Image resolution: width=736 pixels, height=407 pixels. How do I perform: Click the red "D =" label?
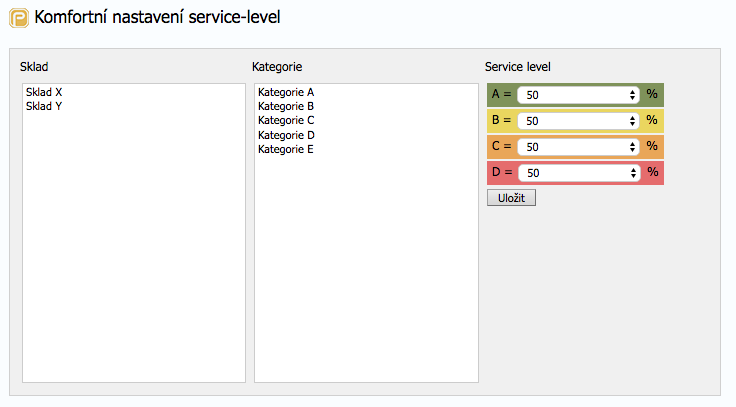(x=501, y=173)
